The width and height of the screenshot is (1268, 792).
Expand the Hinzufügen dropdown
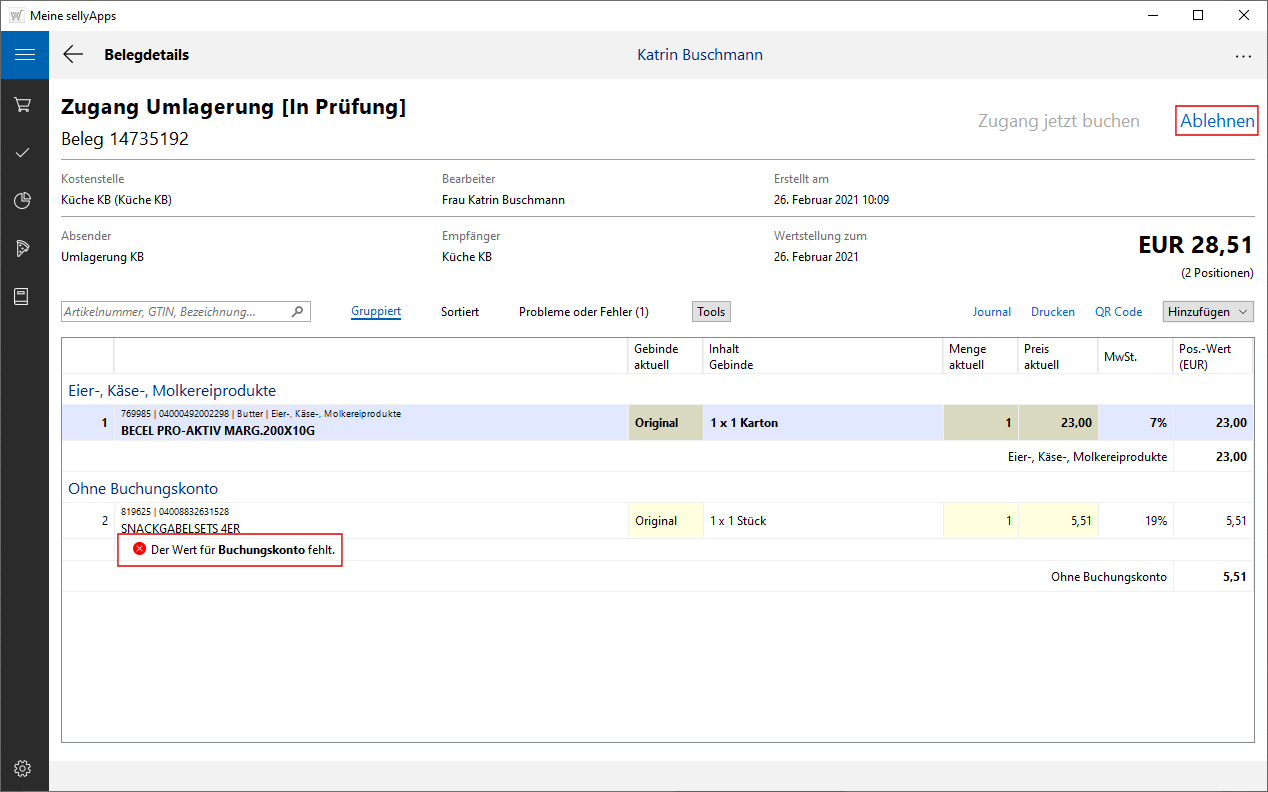coord(1208,312)
